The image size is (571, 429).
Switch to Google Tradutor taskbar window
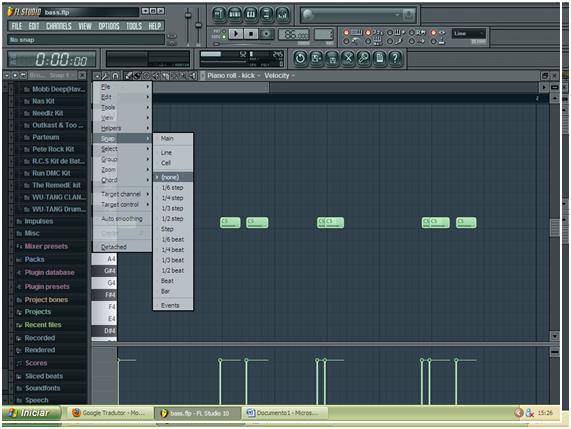pyautogui.click(x=109, y=413)
